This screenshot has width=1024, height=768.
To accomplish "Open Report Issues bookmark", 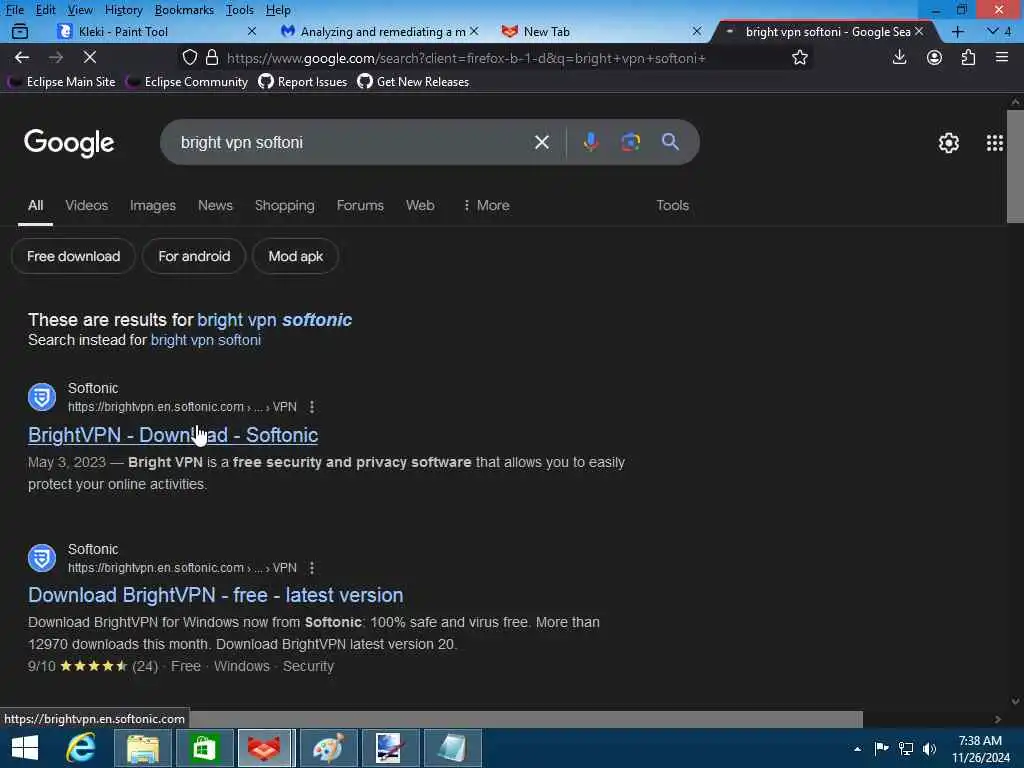I will [303, 82].
